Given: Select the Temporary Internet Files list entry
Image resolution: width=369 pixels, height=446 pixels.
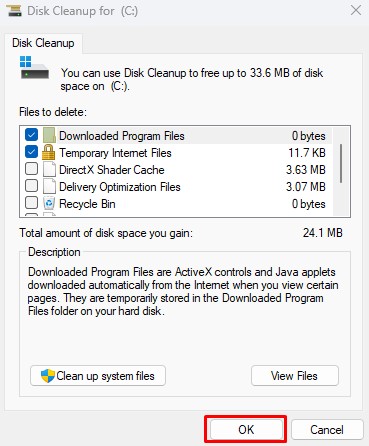Looking at the screenshot, I should coord(176,153).
